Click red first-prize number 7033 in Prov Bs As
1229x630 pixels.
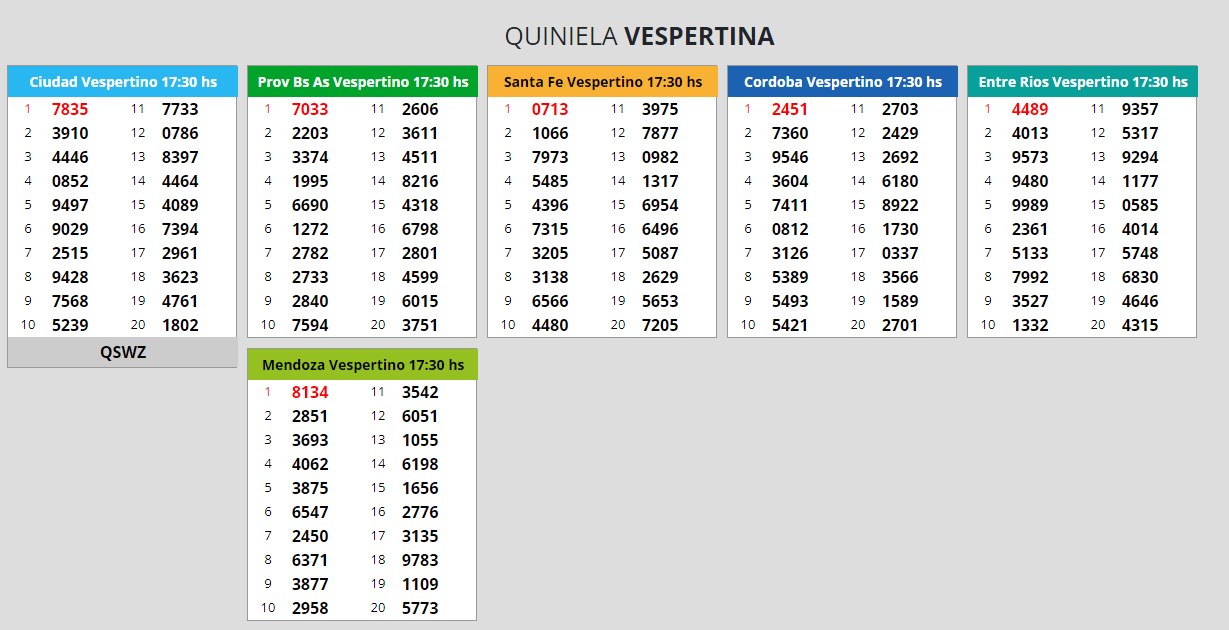310,109
